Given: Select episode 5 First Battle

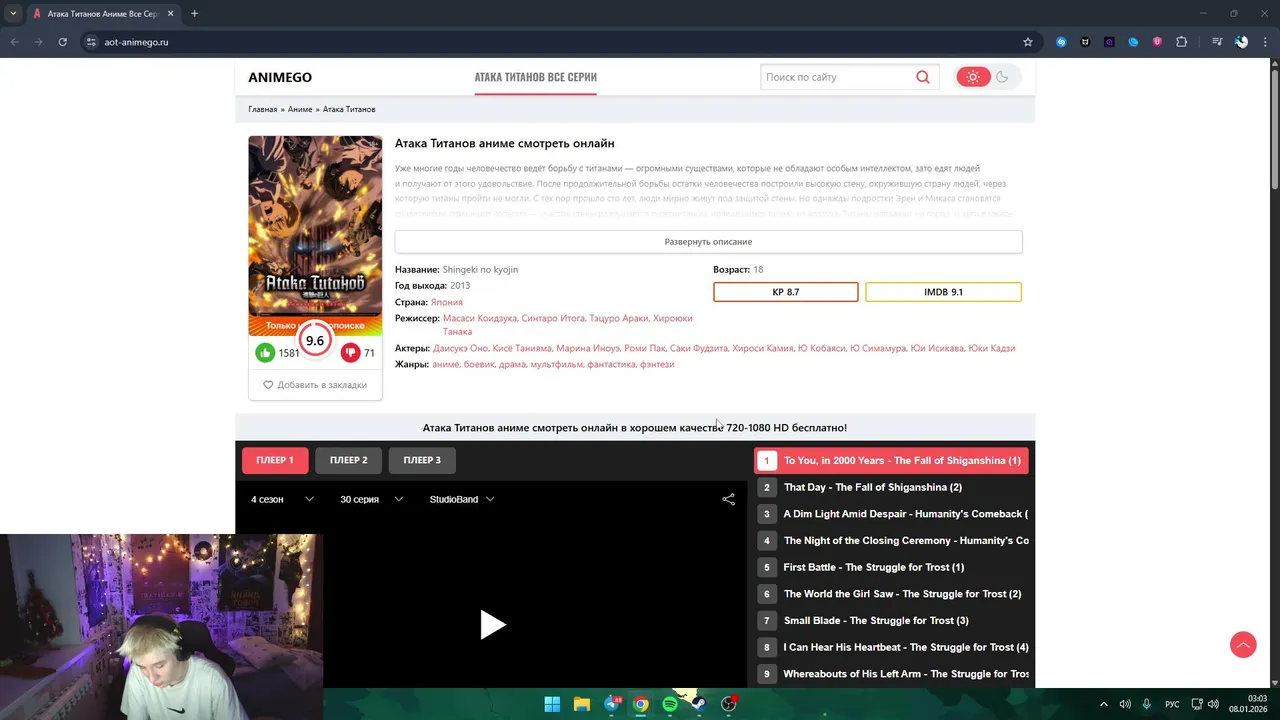Looking at the screenshot, I should click(x=891, y=567).
